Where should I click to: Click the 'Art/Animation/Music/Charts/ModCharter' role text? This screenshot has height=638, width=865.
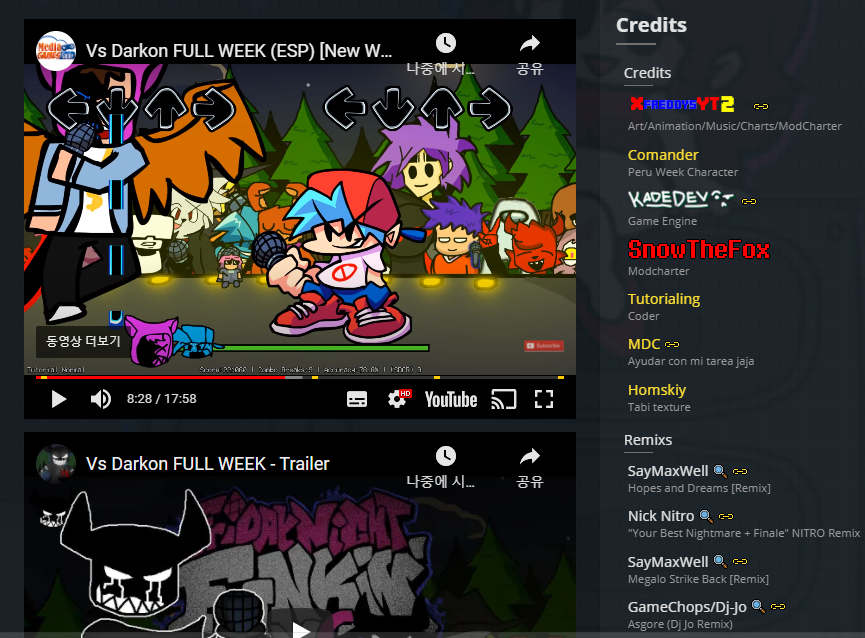pos(734,126)
